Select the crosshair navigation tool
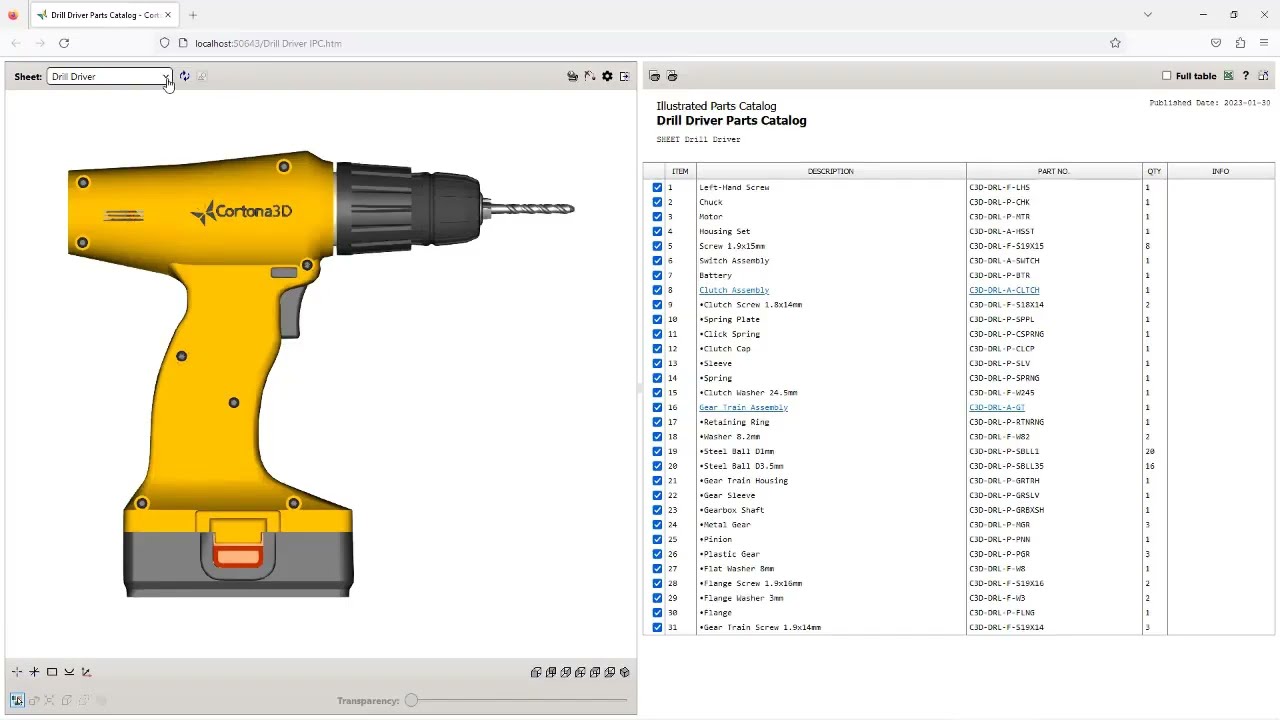 [17, 672]
